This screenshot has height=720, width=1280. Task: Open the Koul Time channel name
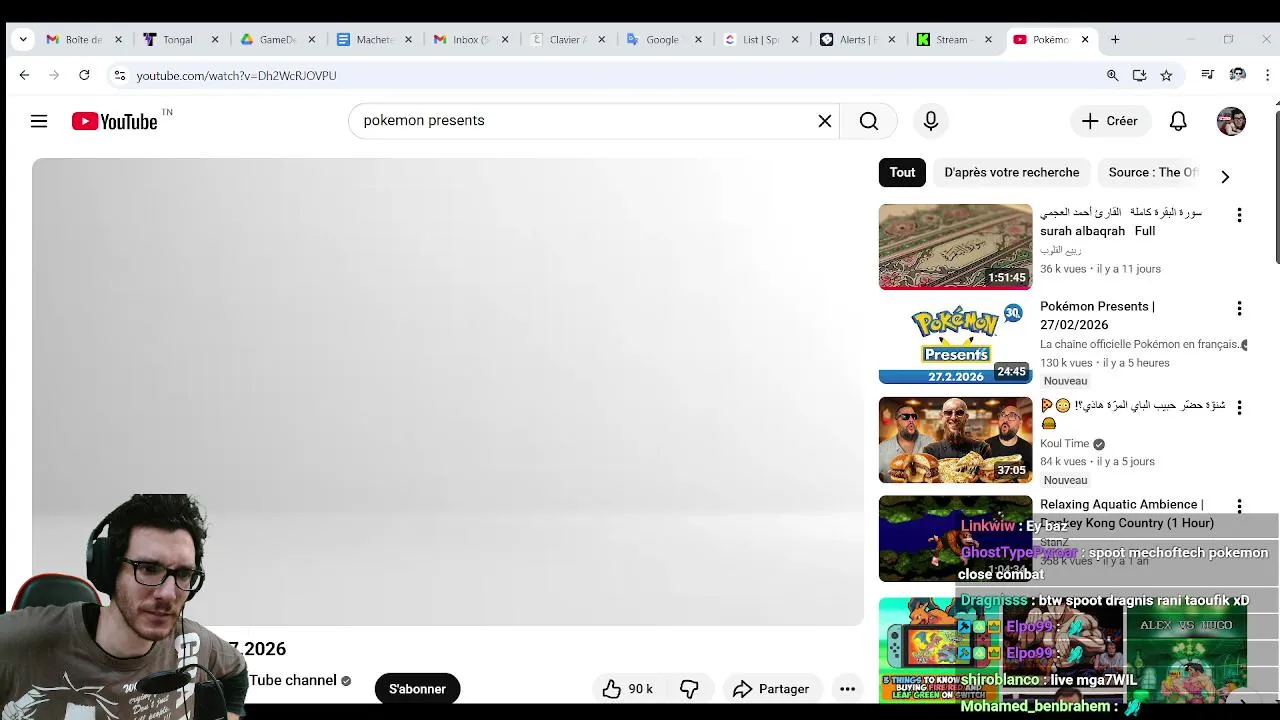pyautogui.click(x=1064, y=444)
